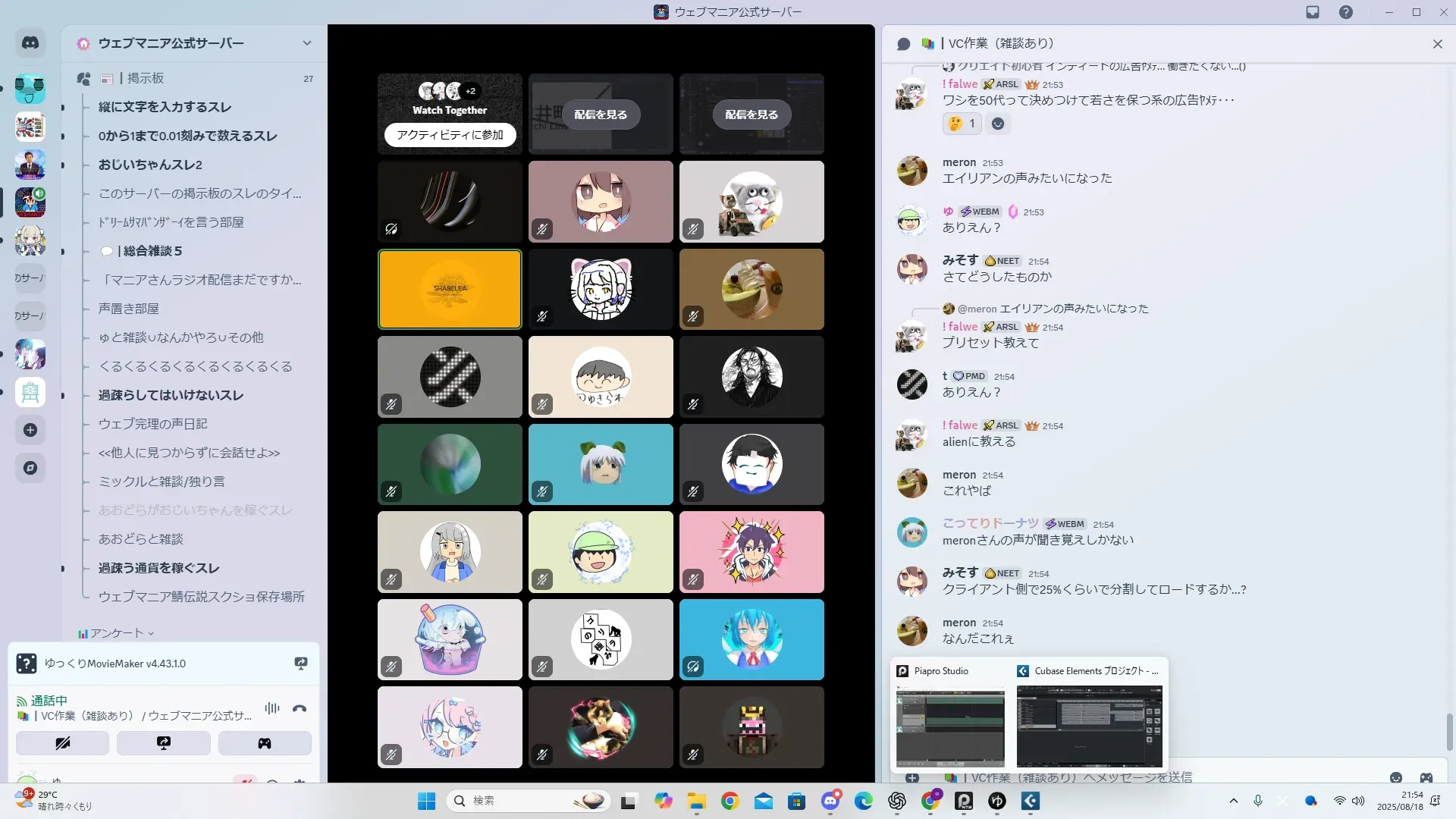The width and height of the screenshot is (1456, 819).
Task: Expand ウェブマニア公式サーバー server dropdown
Action: click(x=307, y=43)
